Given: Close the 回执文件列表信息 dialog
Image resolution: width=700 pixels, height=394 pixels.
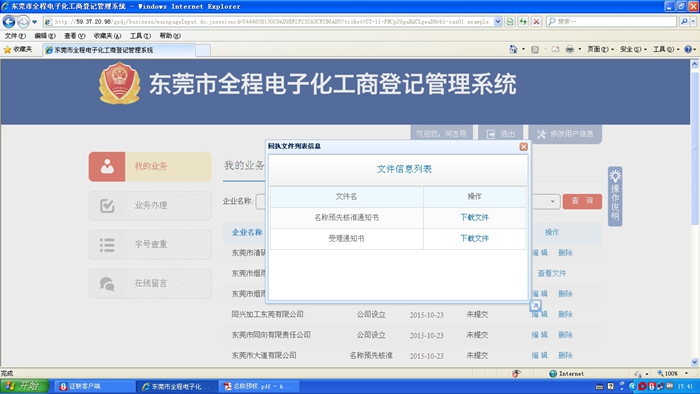Looking at the screenshot, I should pos(524,146).
